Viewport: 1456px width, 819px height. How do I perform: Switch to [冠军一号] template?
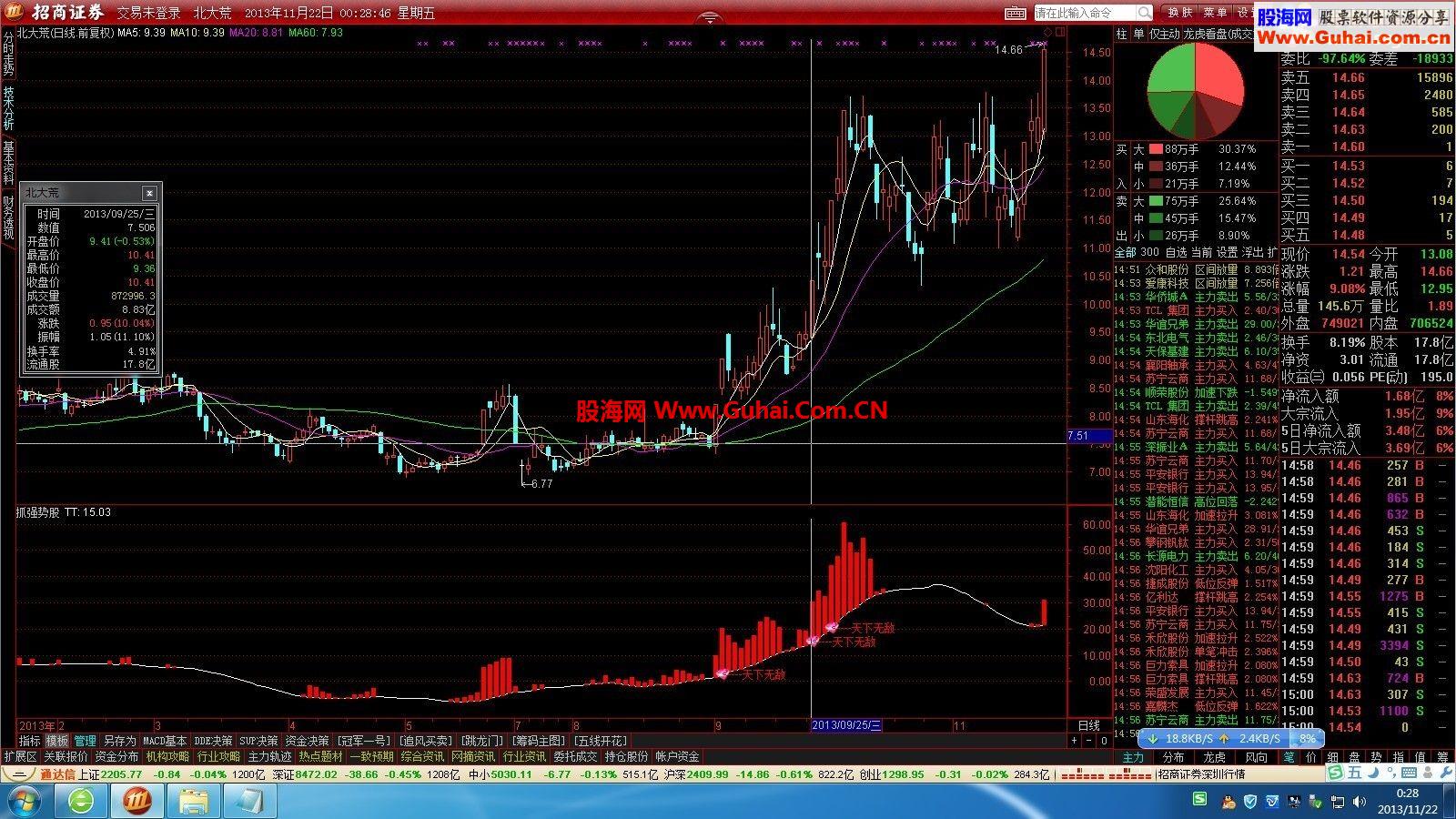click(x=363, y=742)
